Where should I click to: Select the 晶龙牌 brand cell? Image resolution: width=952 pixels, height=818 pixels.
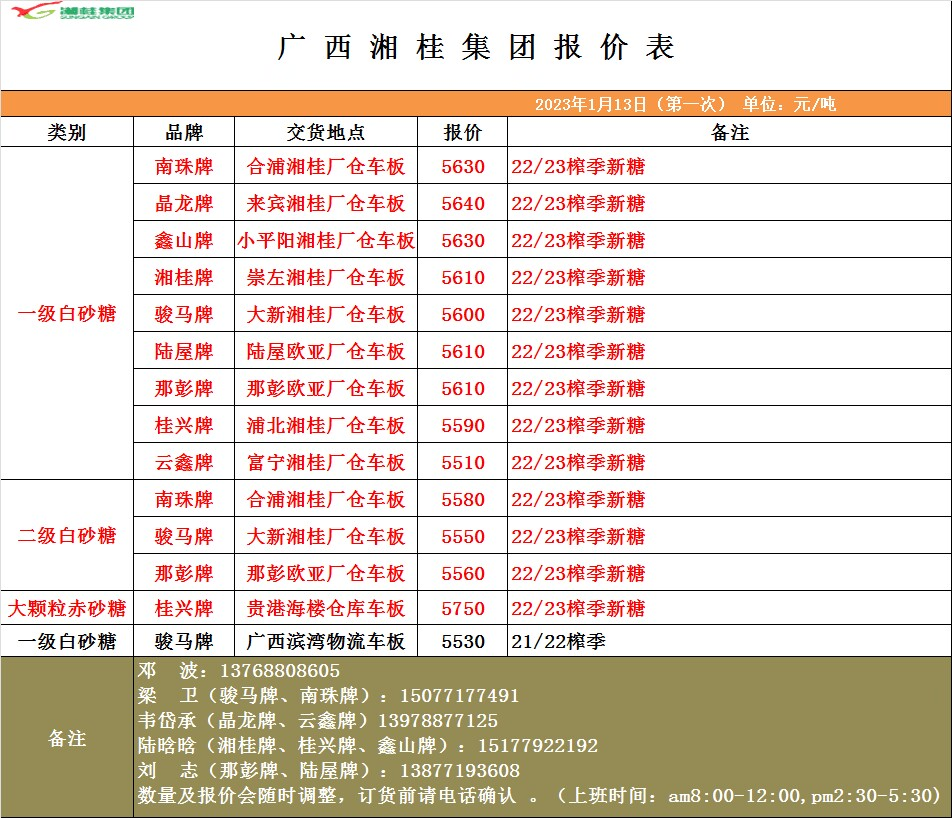tap(184, 204)
